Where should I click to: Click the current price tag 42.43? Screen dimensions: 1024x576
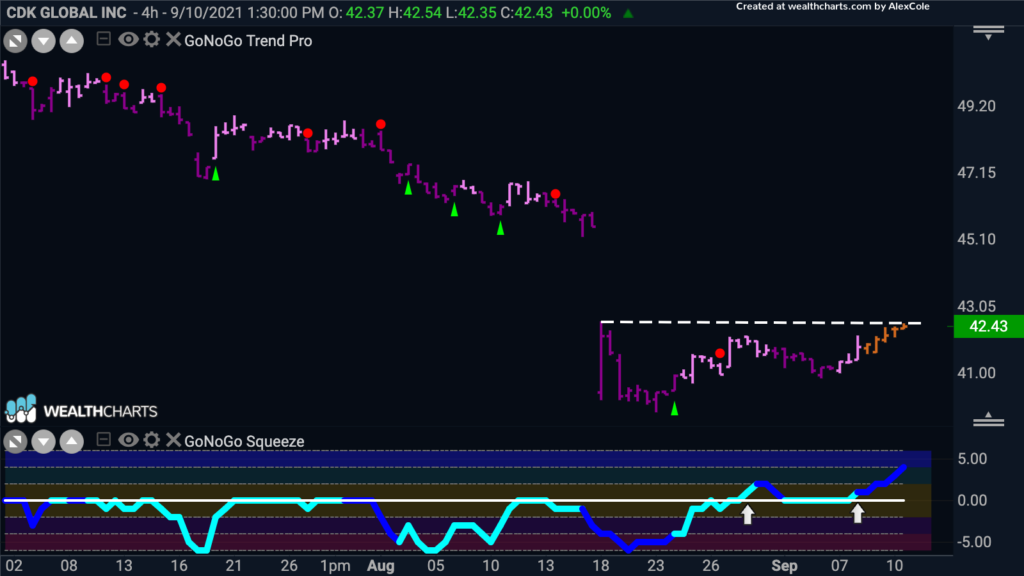(x=989, y=327)
